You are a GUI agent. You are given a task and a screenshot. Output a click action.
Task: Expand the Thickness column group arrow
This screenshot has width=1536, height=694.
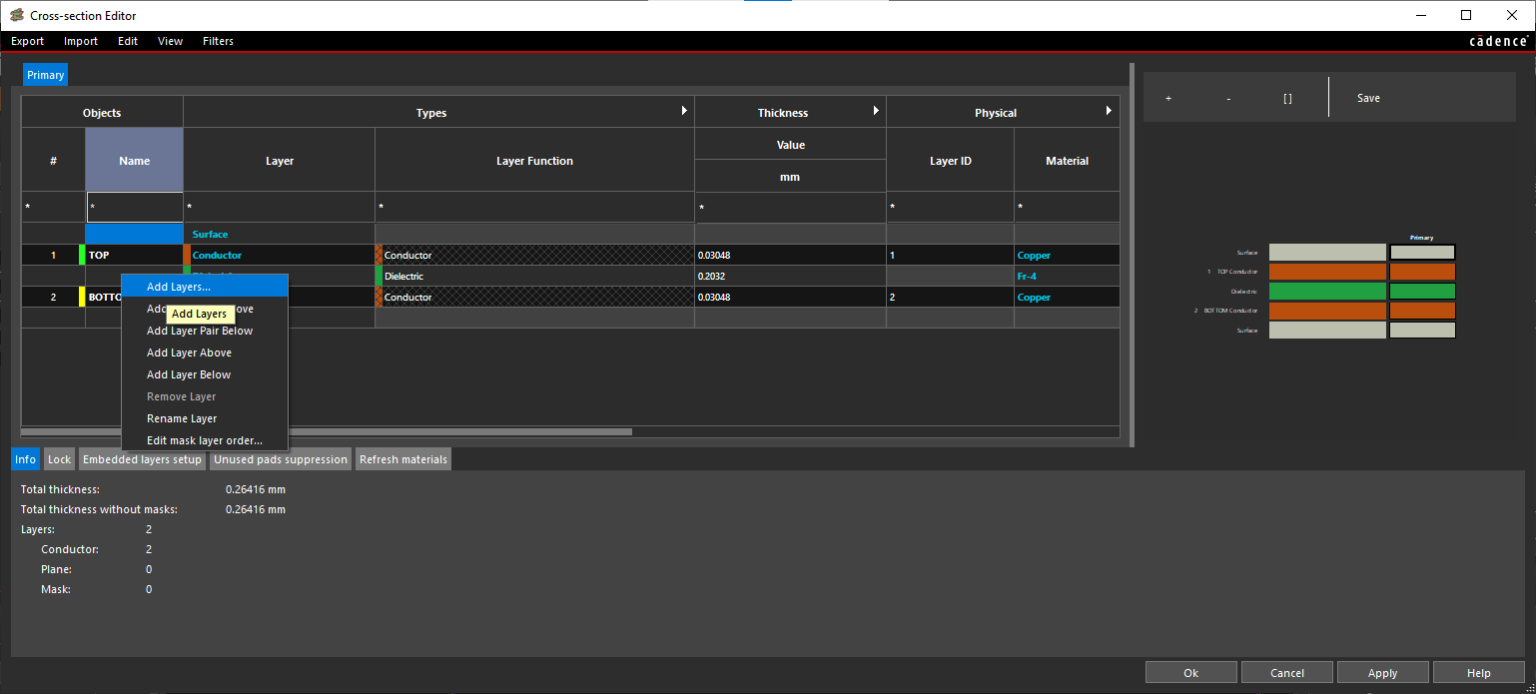click(876, 111)
